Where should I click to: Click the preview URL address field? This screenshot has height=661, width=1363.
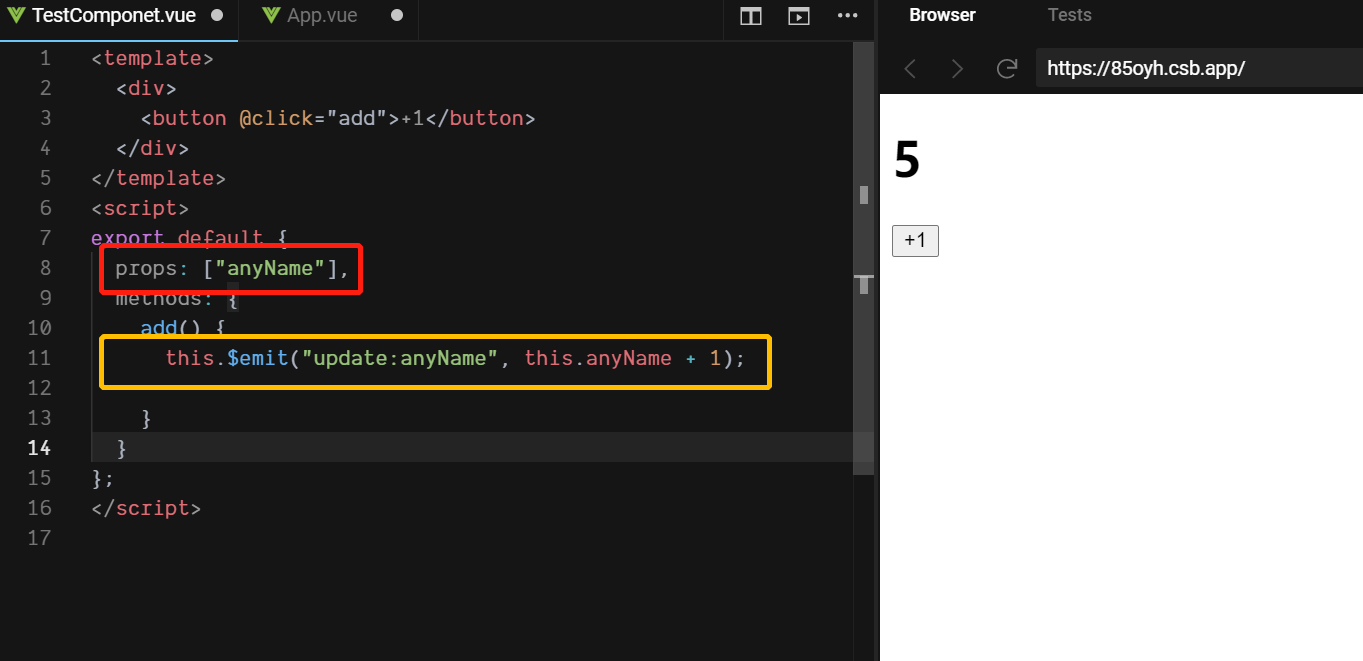click(x=1190, y=68)
